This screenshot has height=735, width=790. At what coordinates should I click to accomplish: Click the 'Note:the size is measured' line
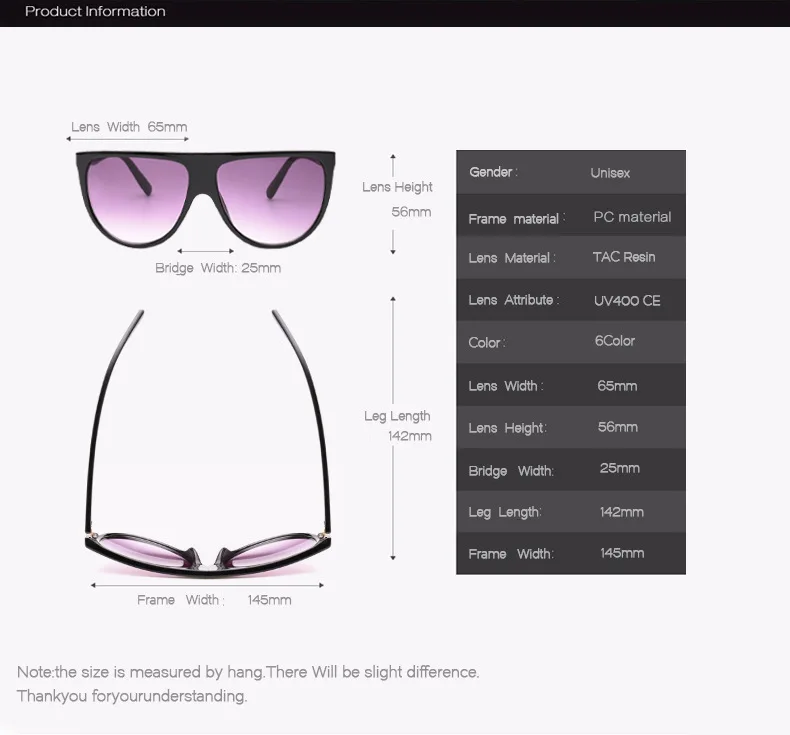(248, 672)
